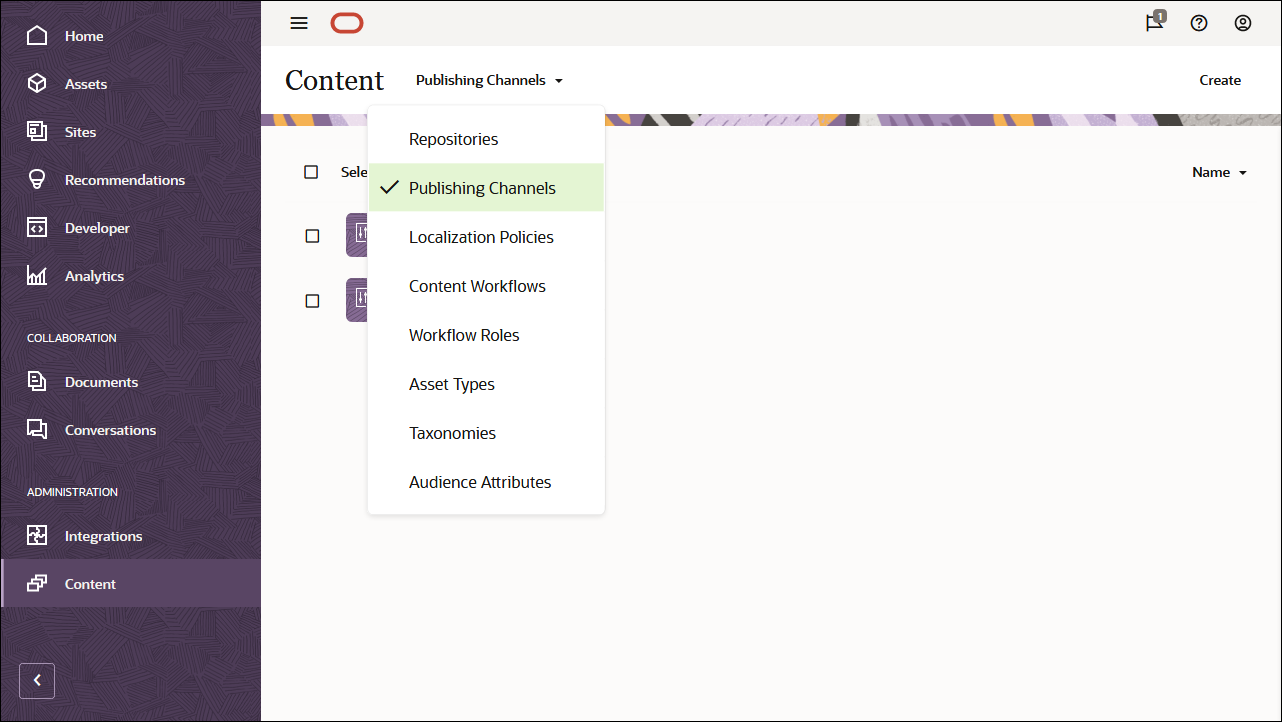
Task: Navigate to Sites using the sidebar icon
Action: click(x=80, y=131)
